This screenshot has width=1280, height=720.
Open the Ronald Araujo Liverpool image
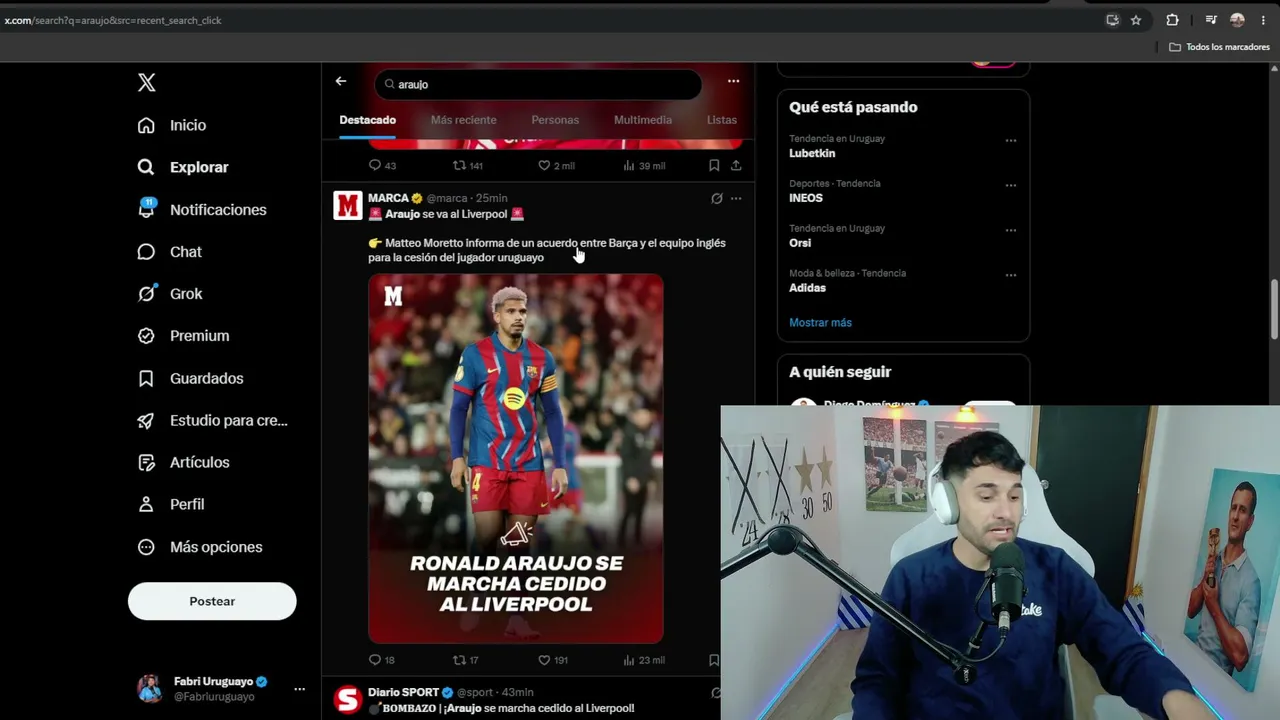pyautogui.click(x=516, y=459)
